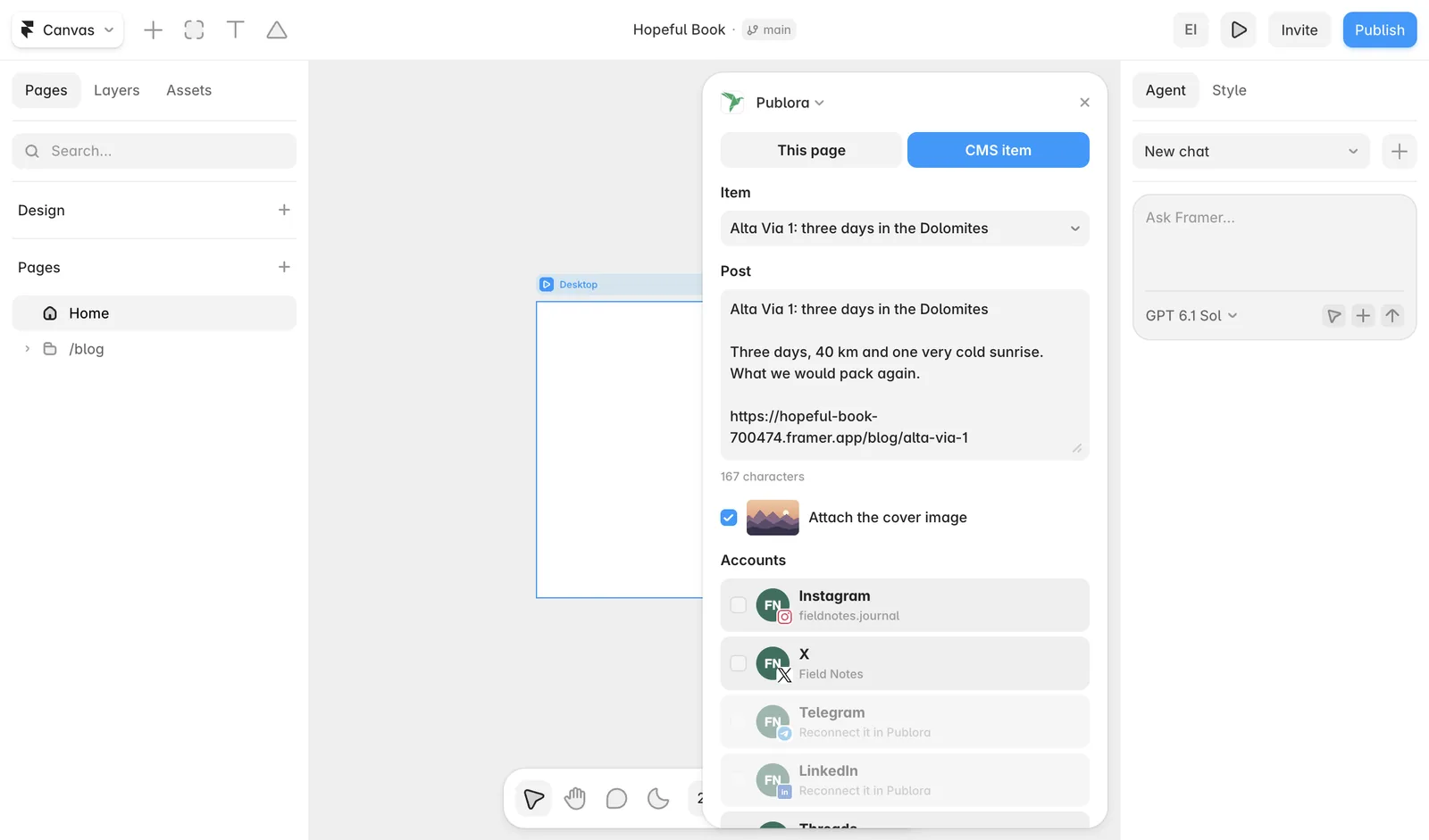
Task: Click the Insert plus icon in top toolbar
Action: click(153, 29)
